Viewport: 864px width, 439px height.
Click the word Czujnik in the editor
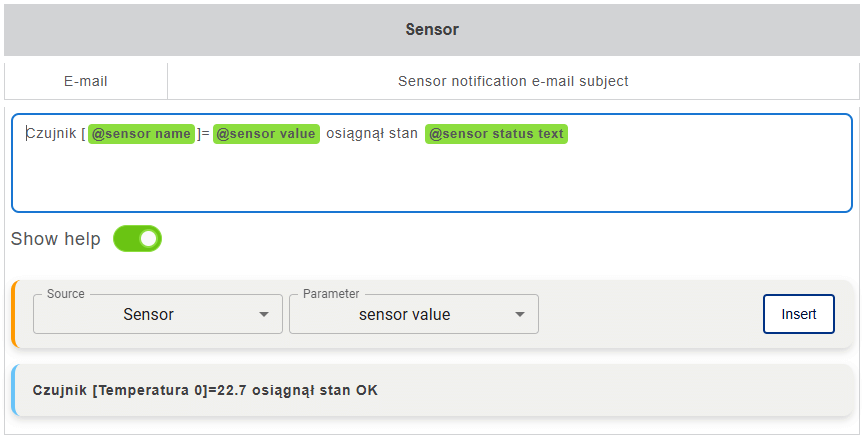click(x=50, y=134)
